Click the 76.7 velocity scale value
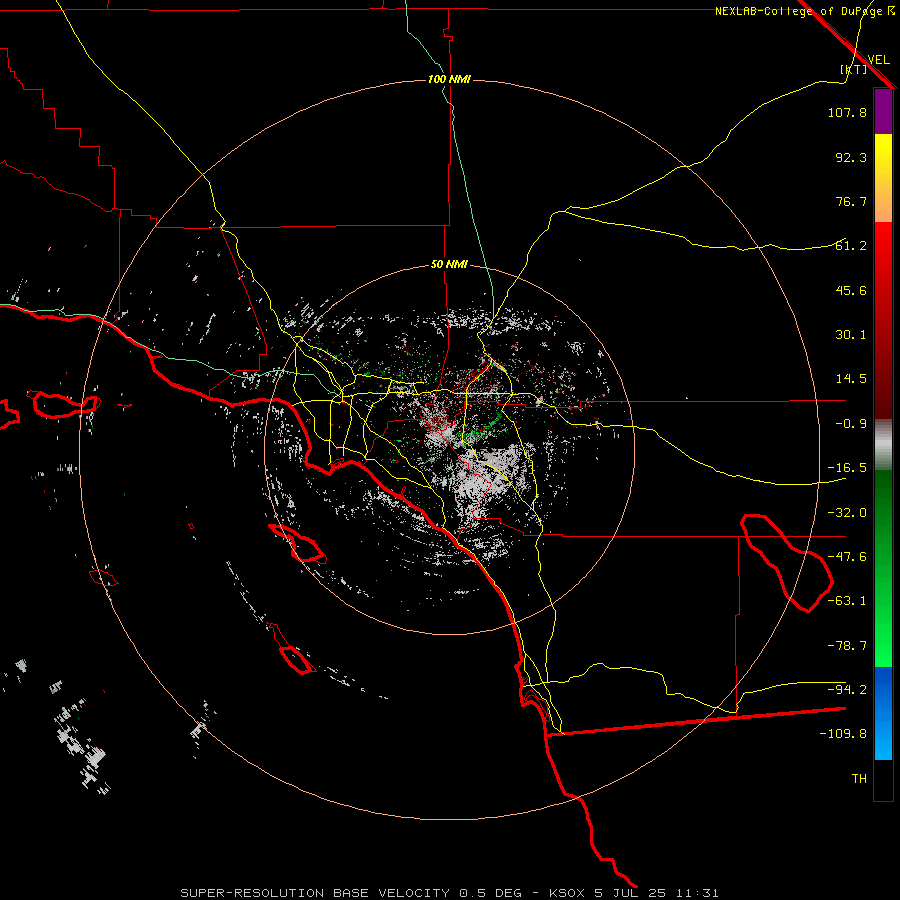This screenshot has width=900, height=900. pos(851,201)
